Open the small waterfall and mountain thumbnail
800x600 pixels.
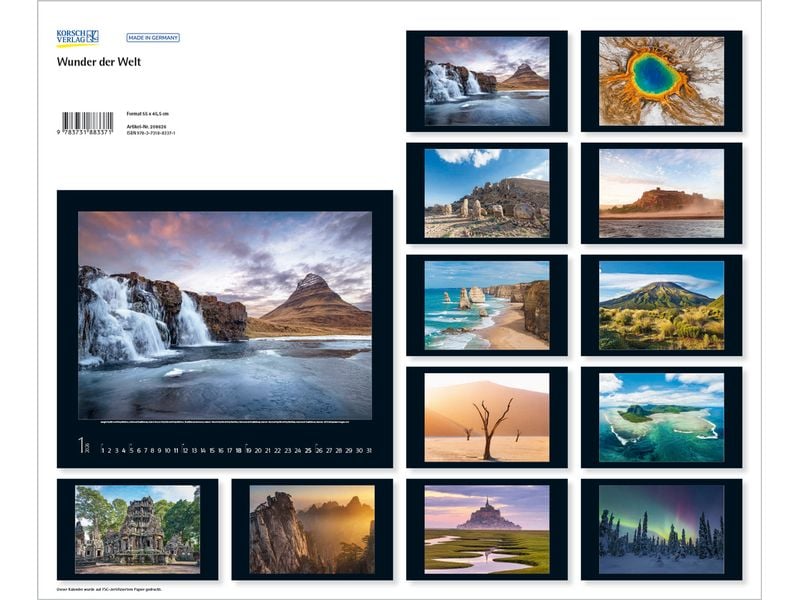(x=486, y=80)
